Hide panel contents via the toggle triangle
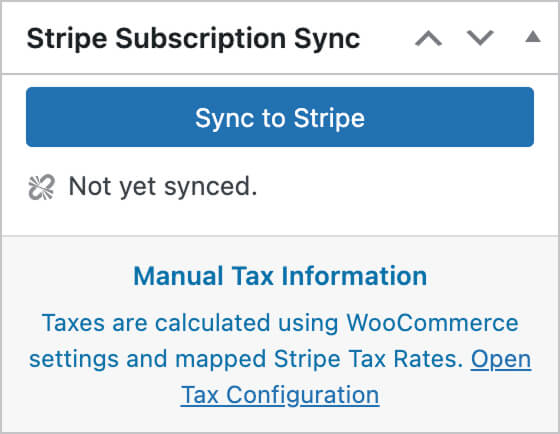560x434 pixels. [x=532, y=37]
